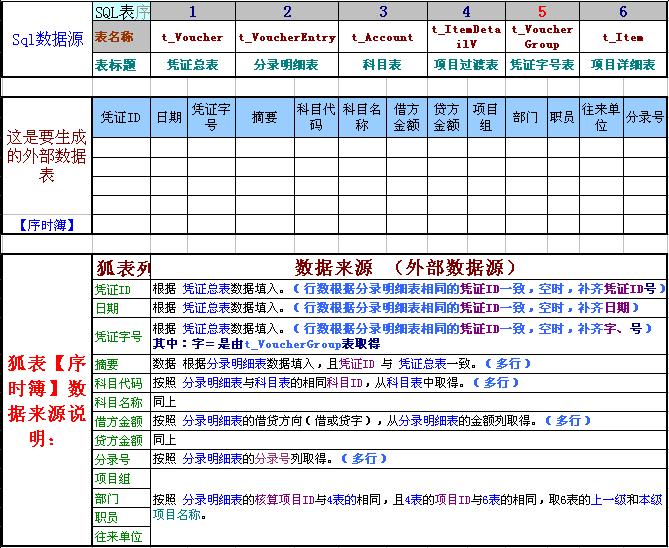Image resolution: width=669 pixels, height=548 pixels.
Task: Click the 科目名称 blue column header
Action: (x=363, y=117)
